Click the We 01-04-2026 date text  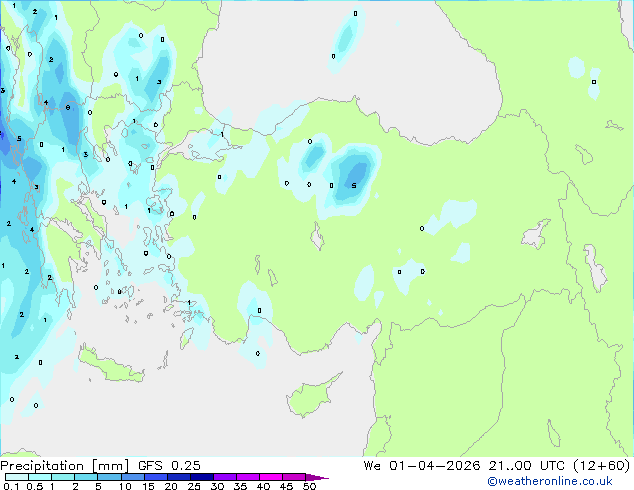click(422, 466)
